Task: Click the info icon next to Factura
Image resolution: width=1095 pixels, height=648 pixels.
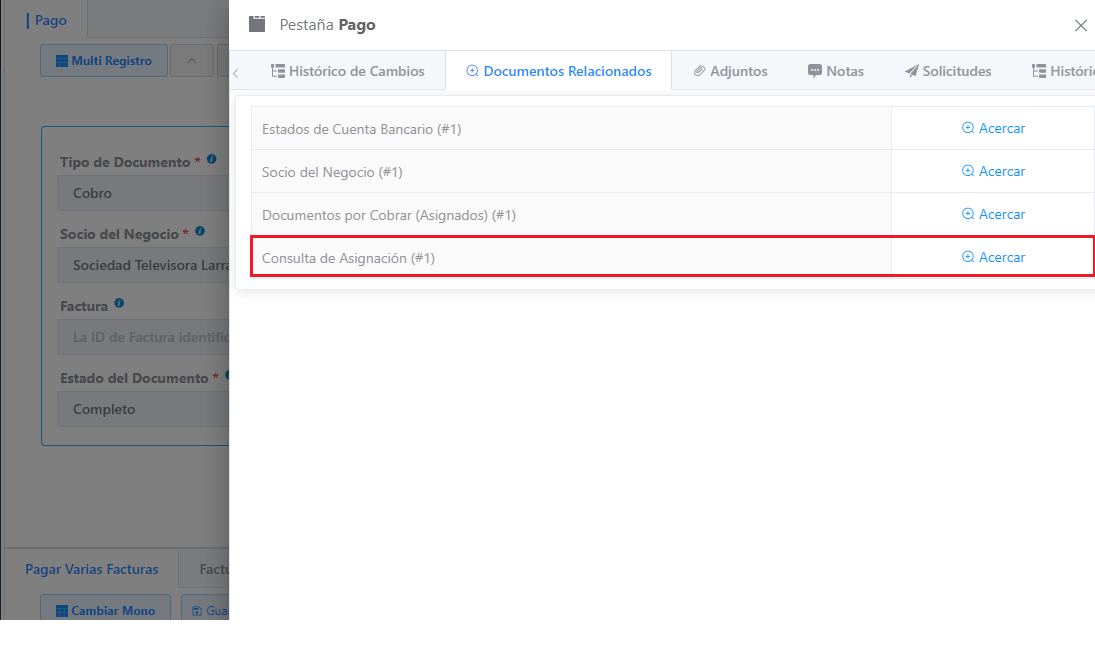Action: (119, 303)
